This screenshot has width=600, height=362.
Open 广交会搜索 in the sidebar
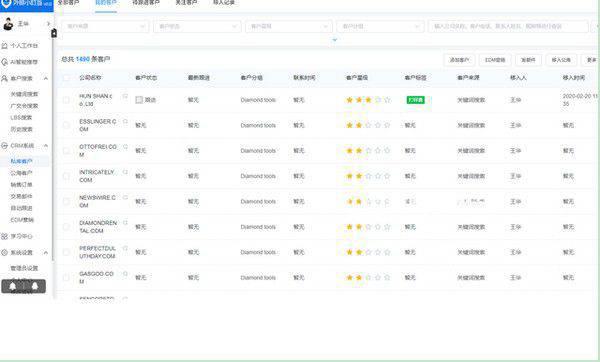[24, 106]
